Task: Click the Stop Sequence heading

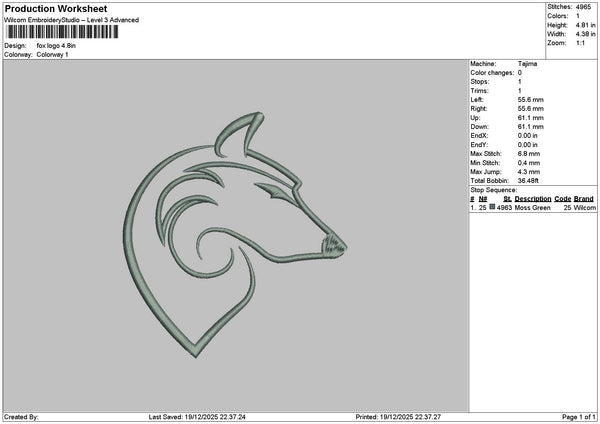Action: (x=494, y=190)
